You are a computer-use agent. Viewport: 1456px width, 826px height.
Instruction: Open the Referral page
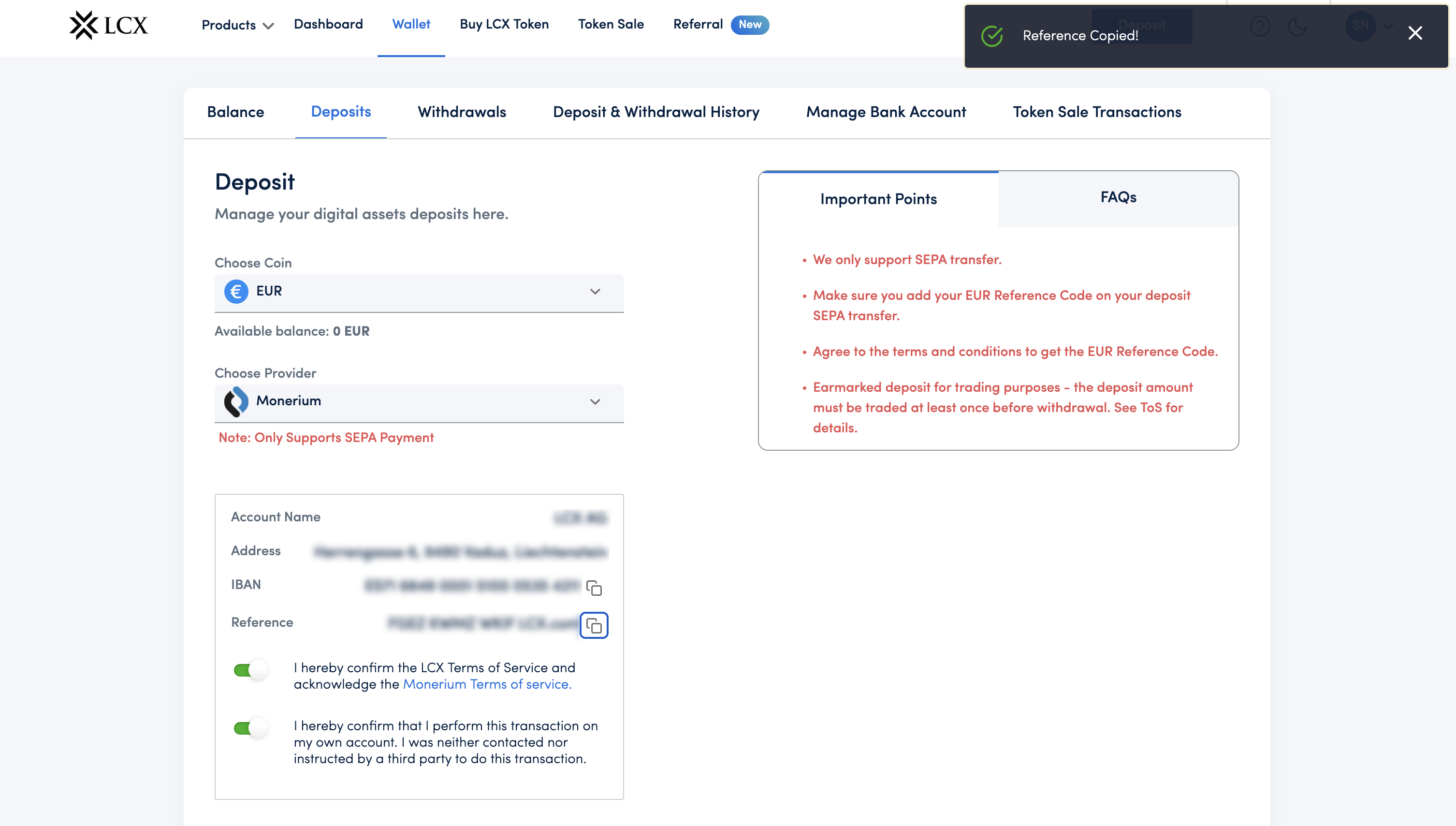click(698, 24)
